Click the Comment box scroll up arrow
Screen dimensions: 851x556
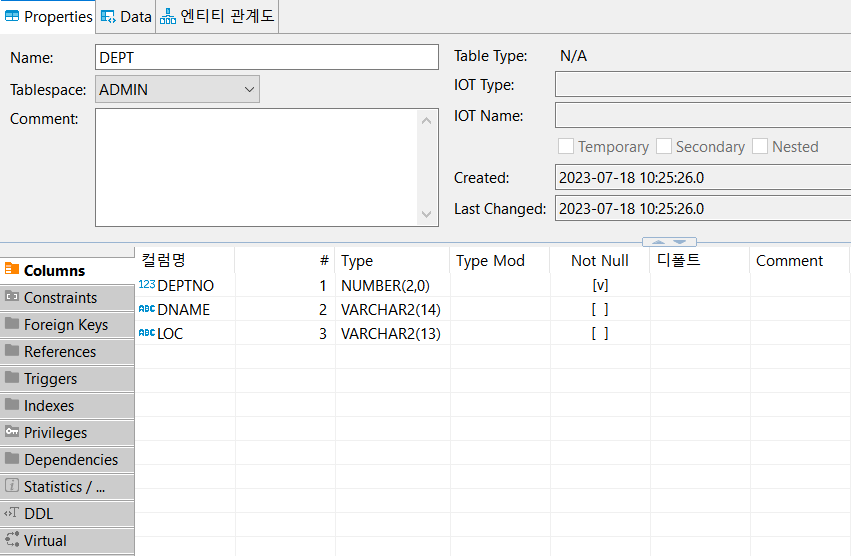tap(427, 121)
